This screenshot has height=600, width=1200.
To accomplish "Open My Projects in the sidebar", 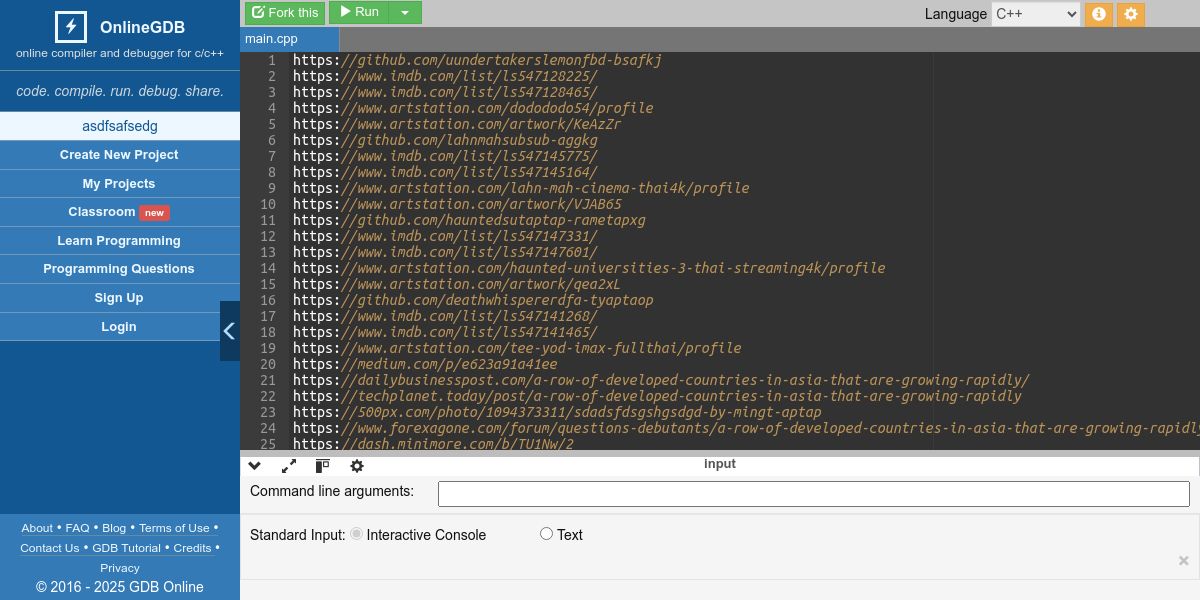I will point(119,184).
